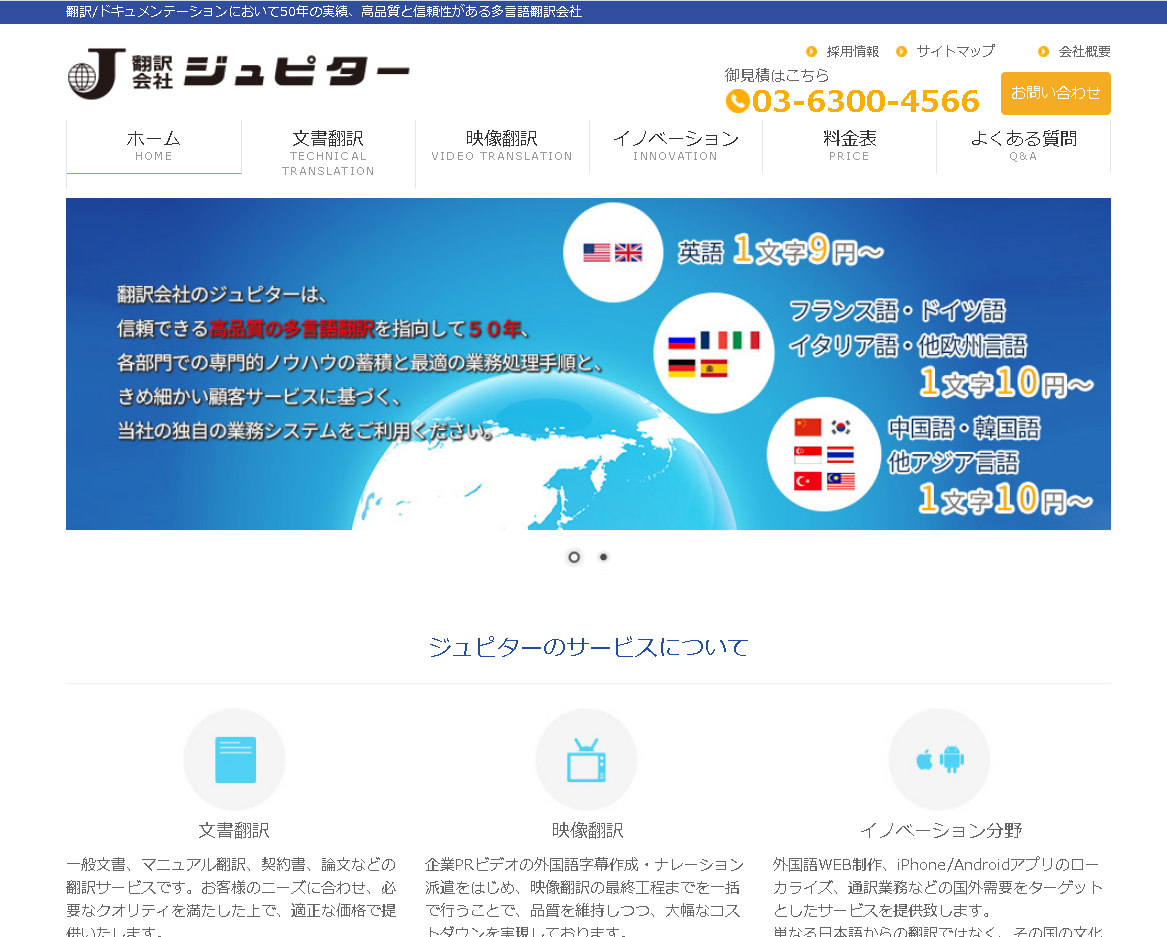Call the phone number 03-6300-4566
The image size is (1167, 937).
(866, 100)
